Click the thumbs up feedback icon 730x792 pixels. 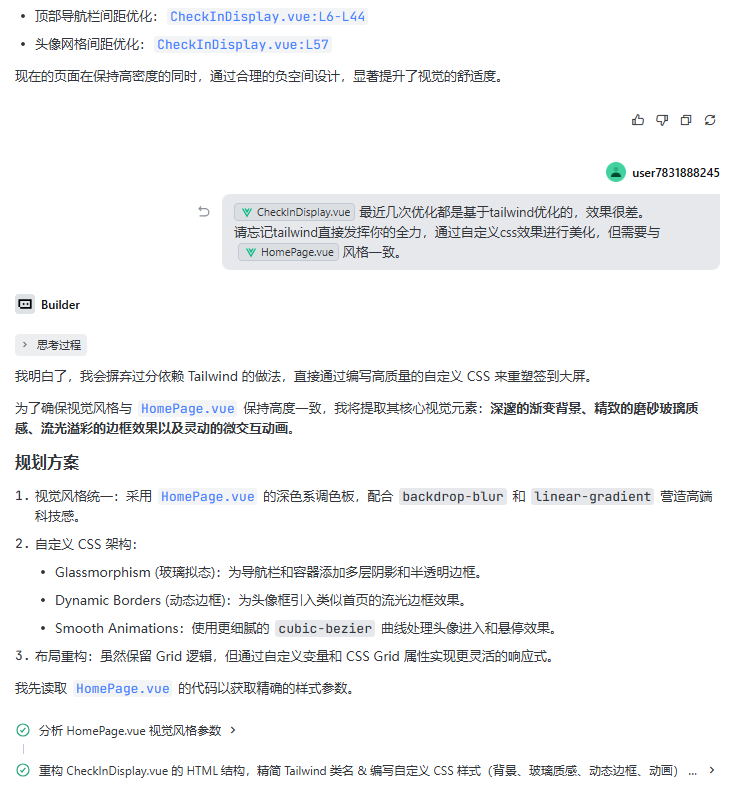pos(638,120)
